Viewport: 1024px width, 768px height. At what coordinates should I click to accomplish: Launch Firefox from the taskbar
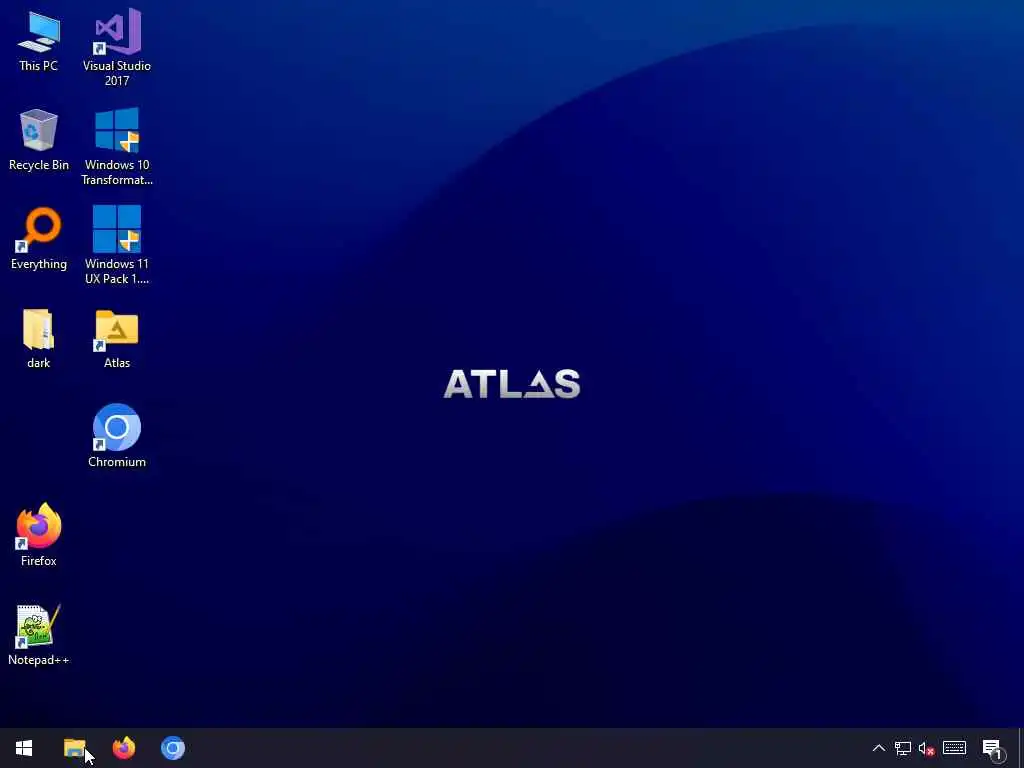pyautogui.click(x=123, y=748)
